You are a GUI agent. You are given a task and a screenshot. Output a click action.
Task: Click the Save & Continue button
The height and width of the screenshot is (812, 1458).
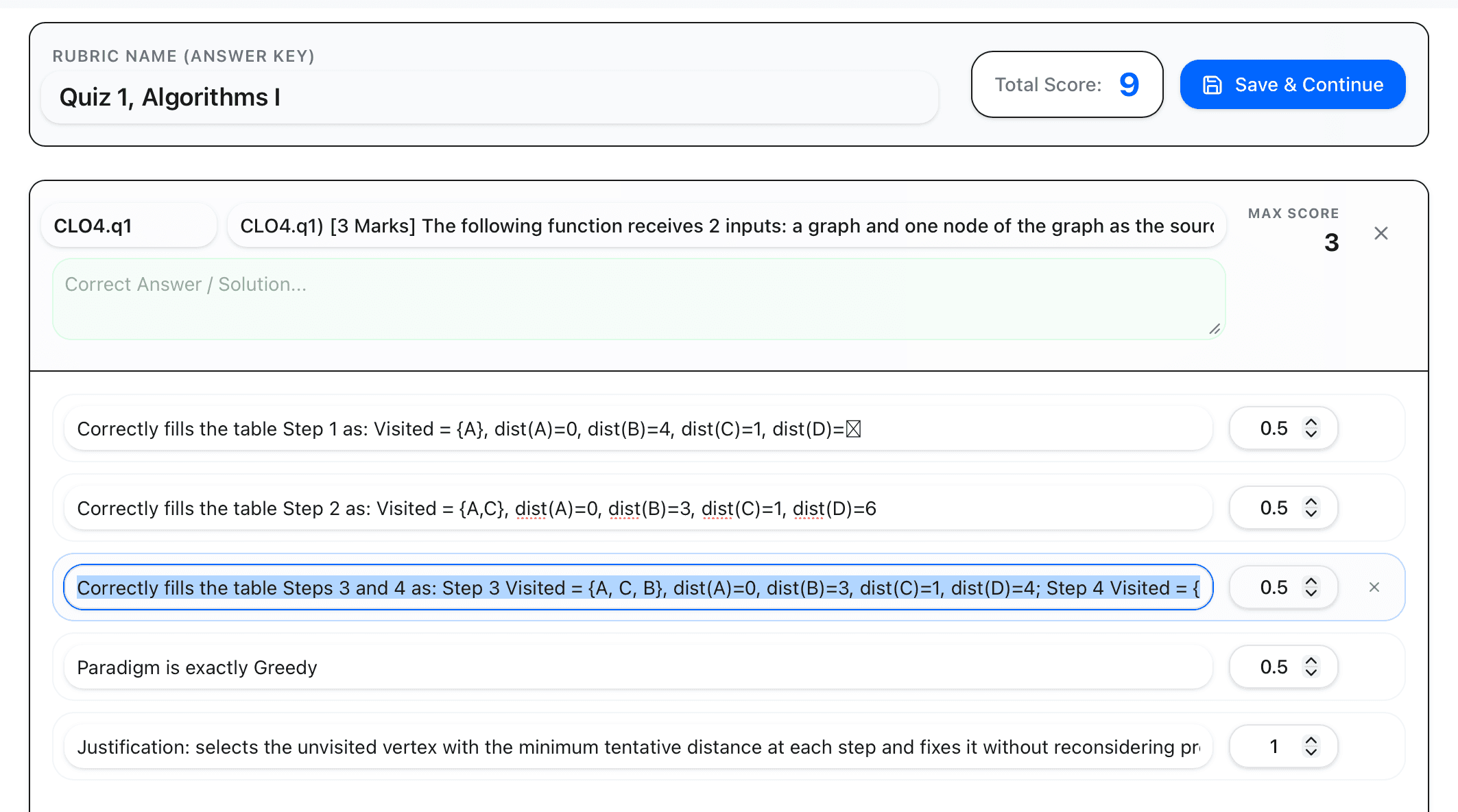[1292, 84]
